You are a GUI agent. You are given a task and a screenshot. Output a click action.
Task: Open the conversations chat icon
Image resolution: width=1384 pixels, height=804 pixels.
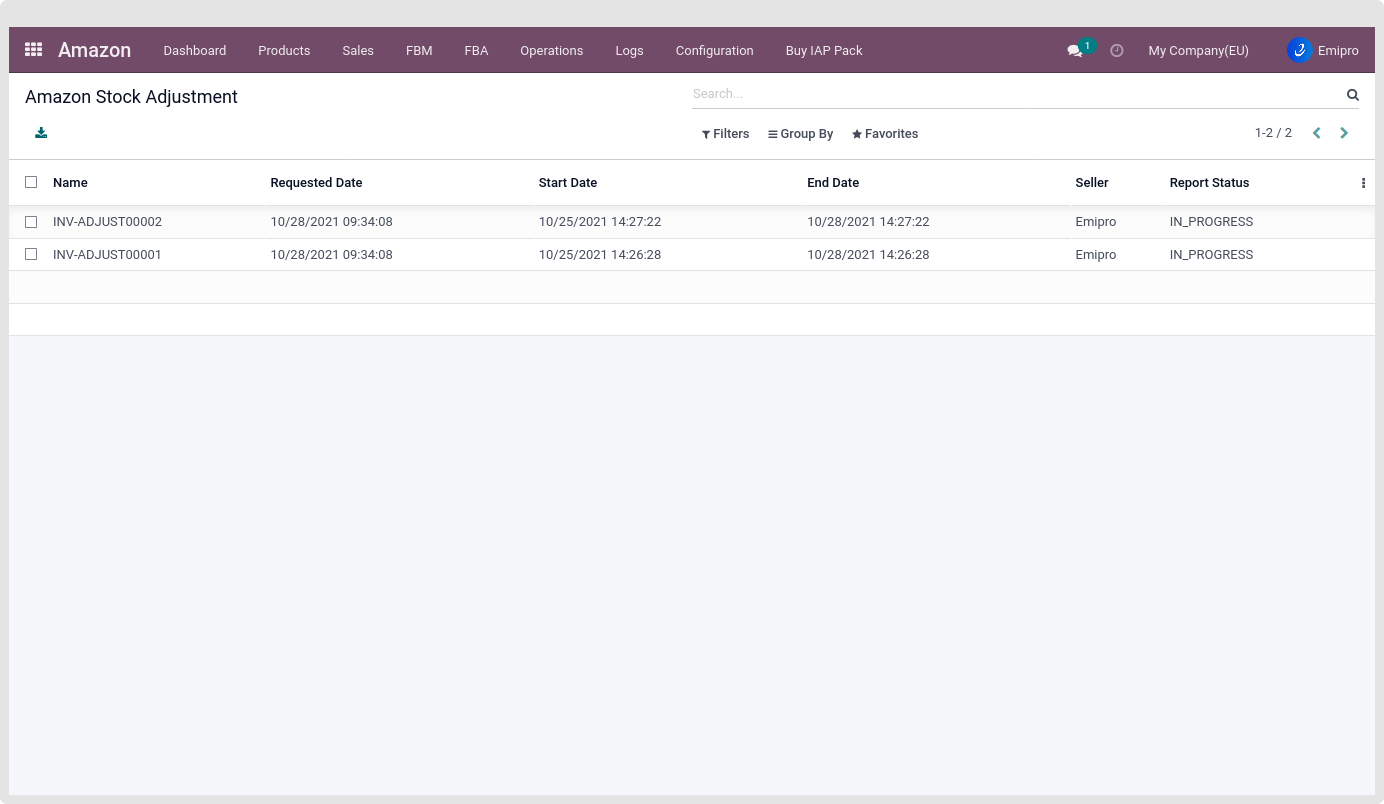(1075, 51)
